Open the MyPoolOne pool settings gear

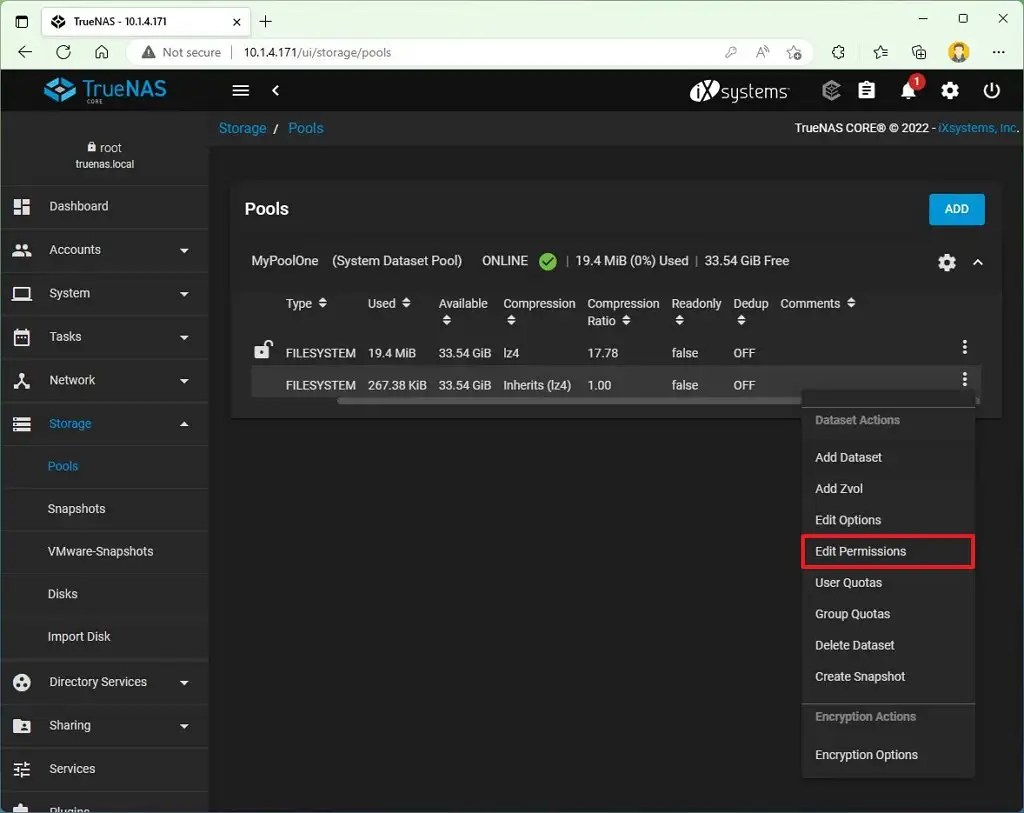[x=946, y=262]
